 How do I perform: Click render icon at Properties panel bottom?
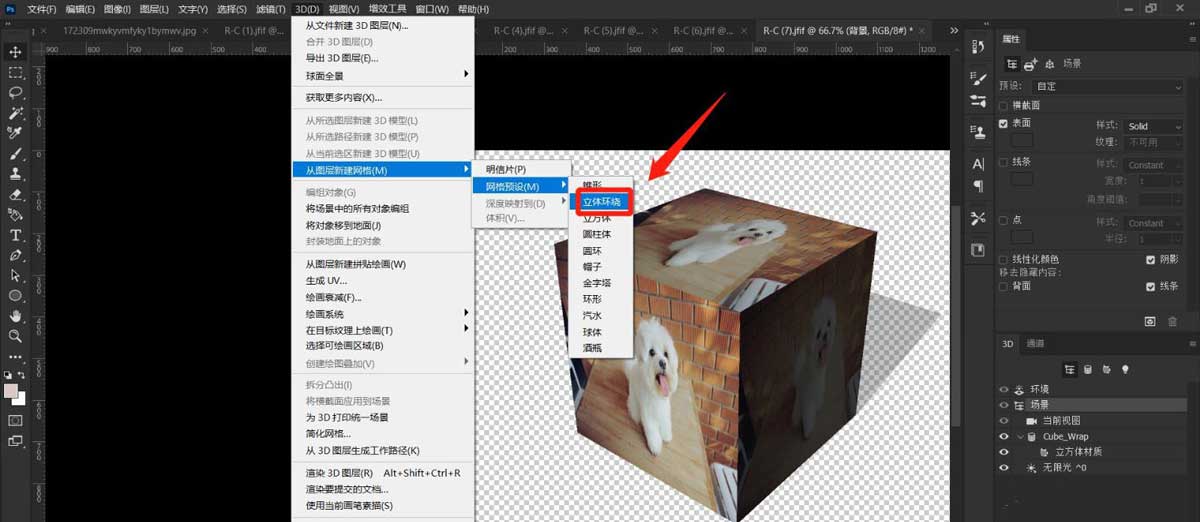point(1151,321)
